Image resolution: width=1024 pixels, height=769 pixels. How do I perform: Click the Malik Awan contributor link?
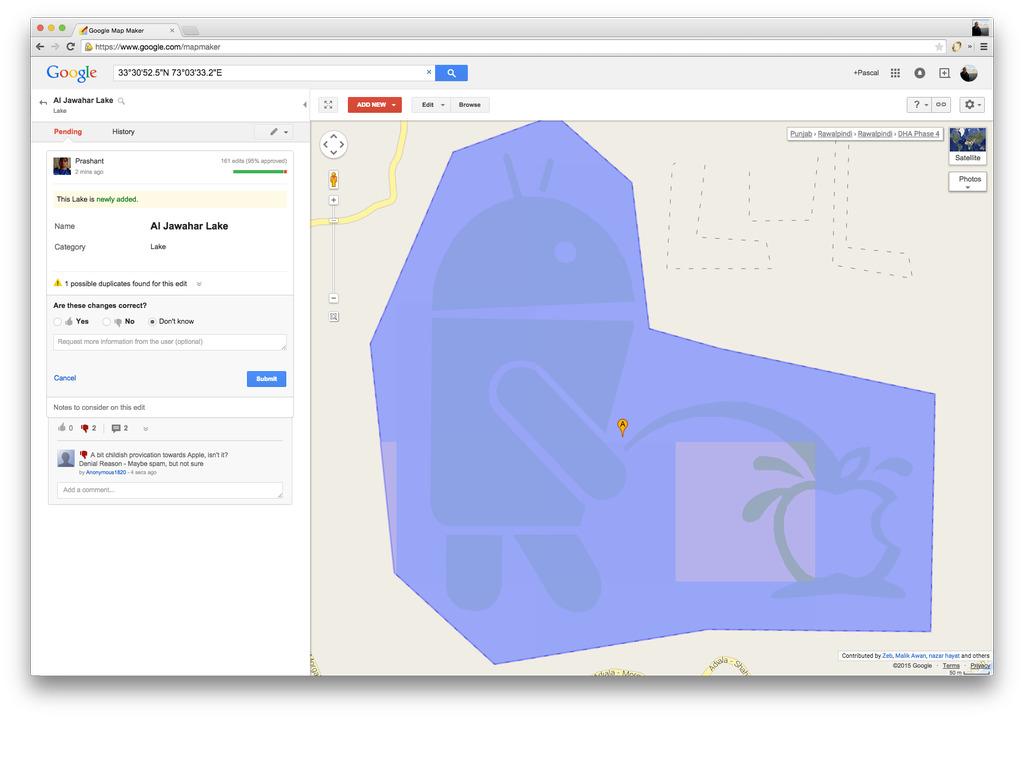coord(910,655)
